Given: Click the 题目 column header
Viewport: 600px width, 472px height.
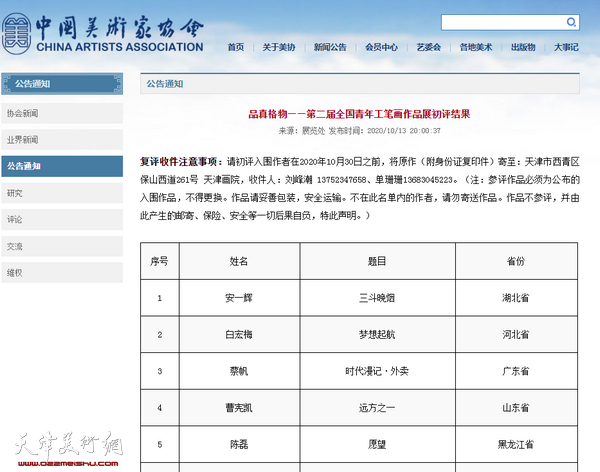Looking at the screenshot, I should click(377, 261).
